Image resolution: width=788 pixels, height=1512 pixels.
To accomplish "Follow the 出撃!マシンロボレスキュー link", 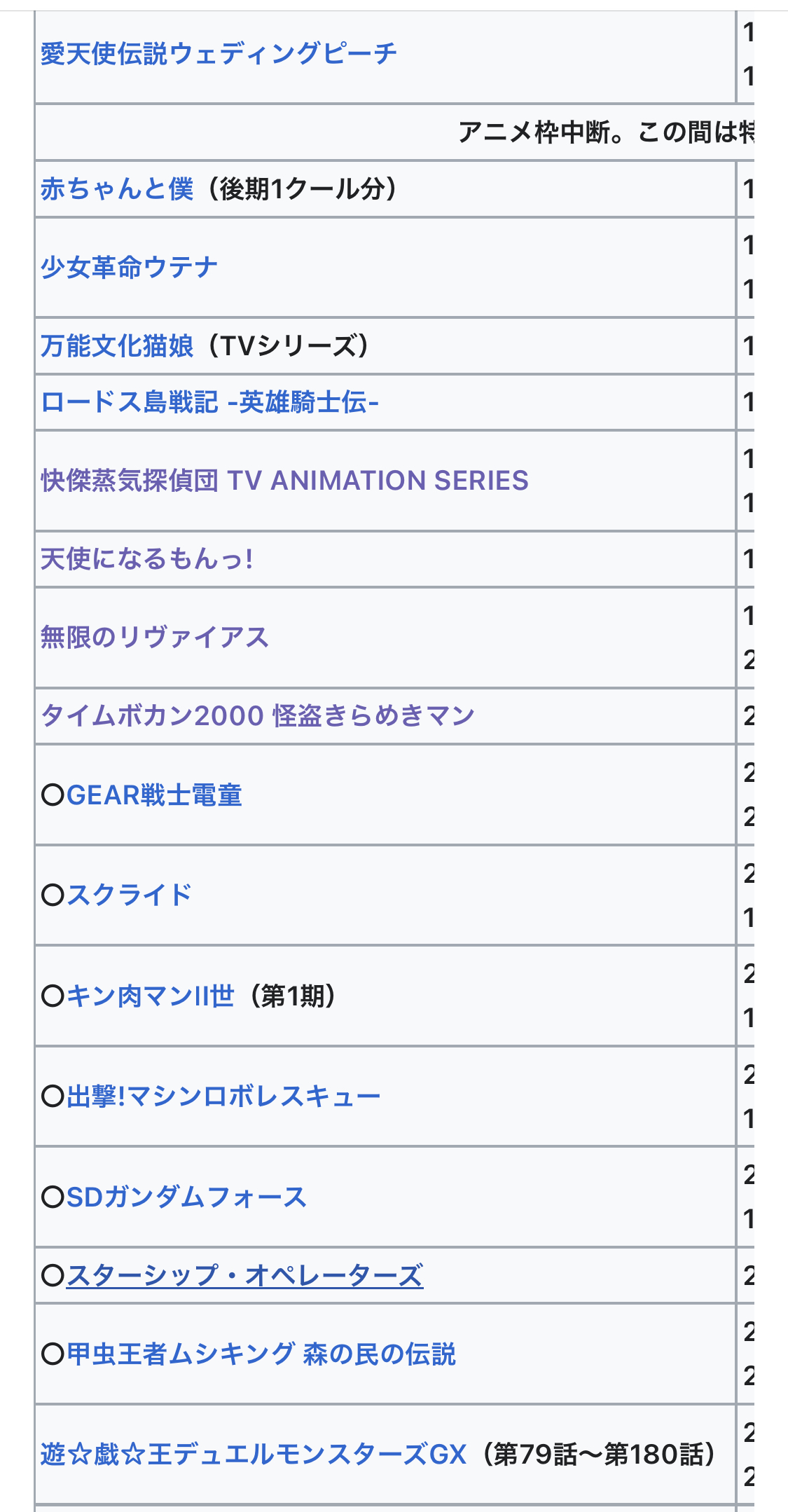I will (223, 1097).
